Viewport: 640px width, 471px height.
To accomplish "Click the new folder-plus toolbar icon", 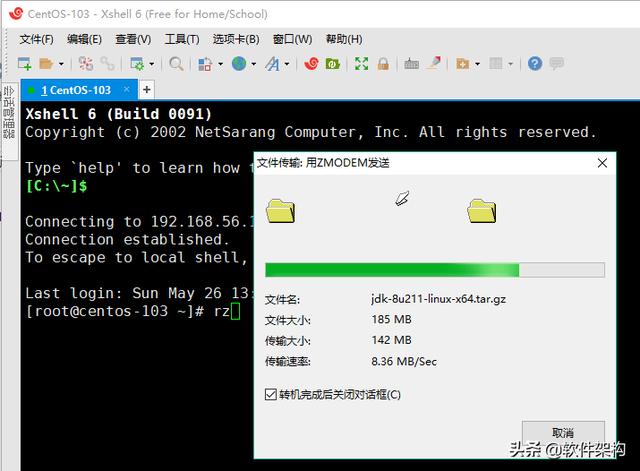I will point(462,64).
